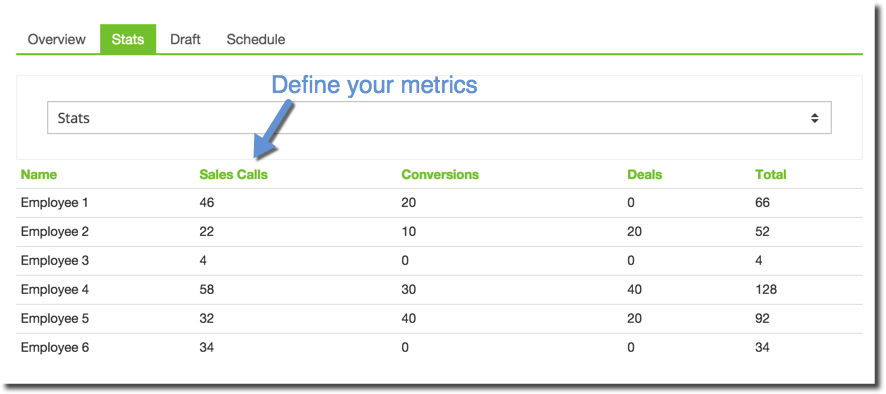Open the Stats dropdown selector
The height and width of the screenshot is (394, 886).
439,118
